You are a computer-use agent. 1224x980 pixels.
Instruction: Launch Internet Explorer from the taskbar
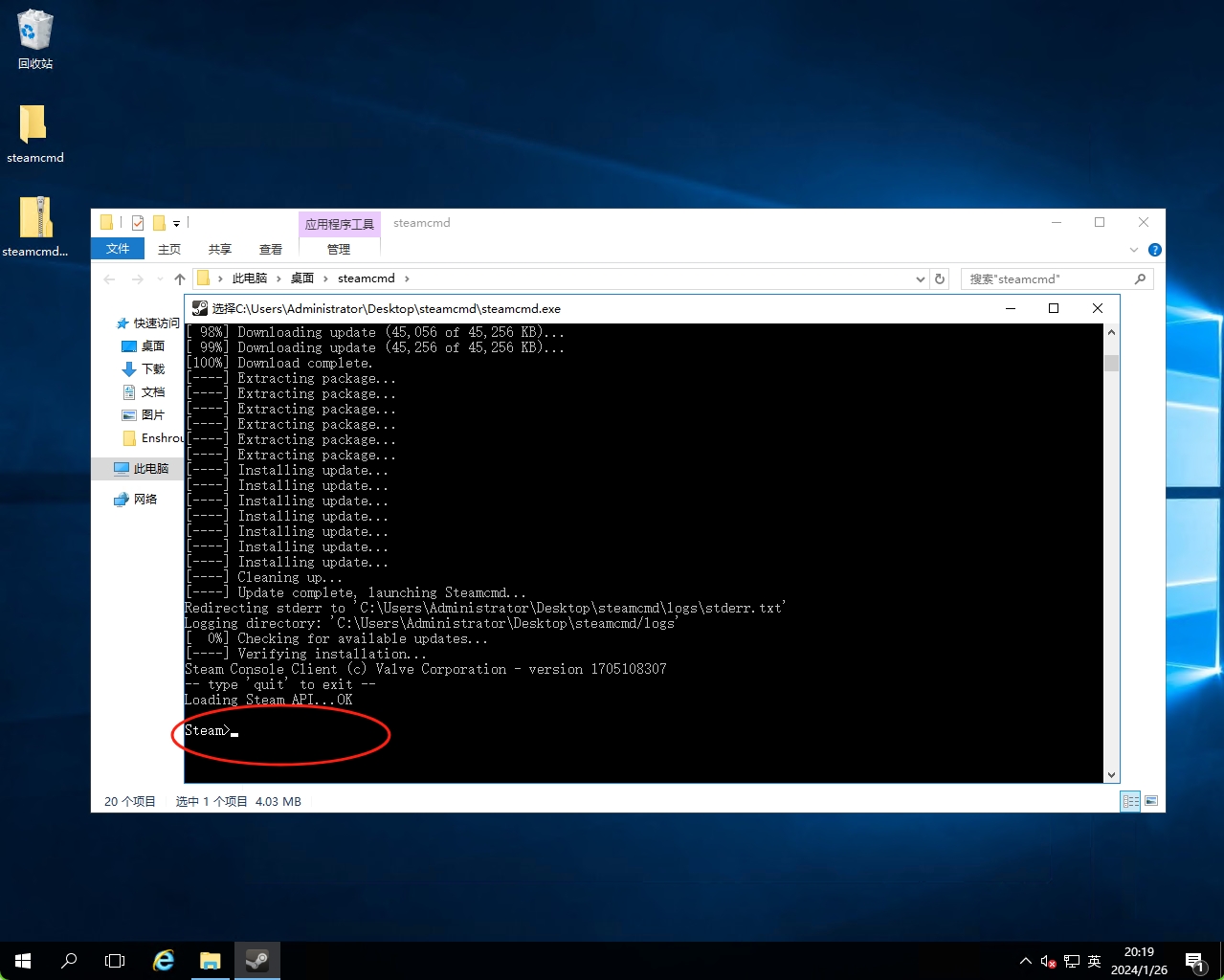click(164, 961)
